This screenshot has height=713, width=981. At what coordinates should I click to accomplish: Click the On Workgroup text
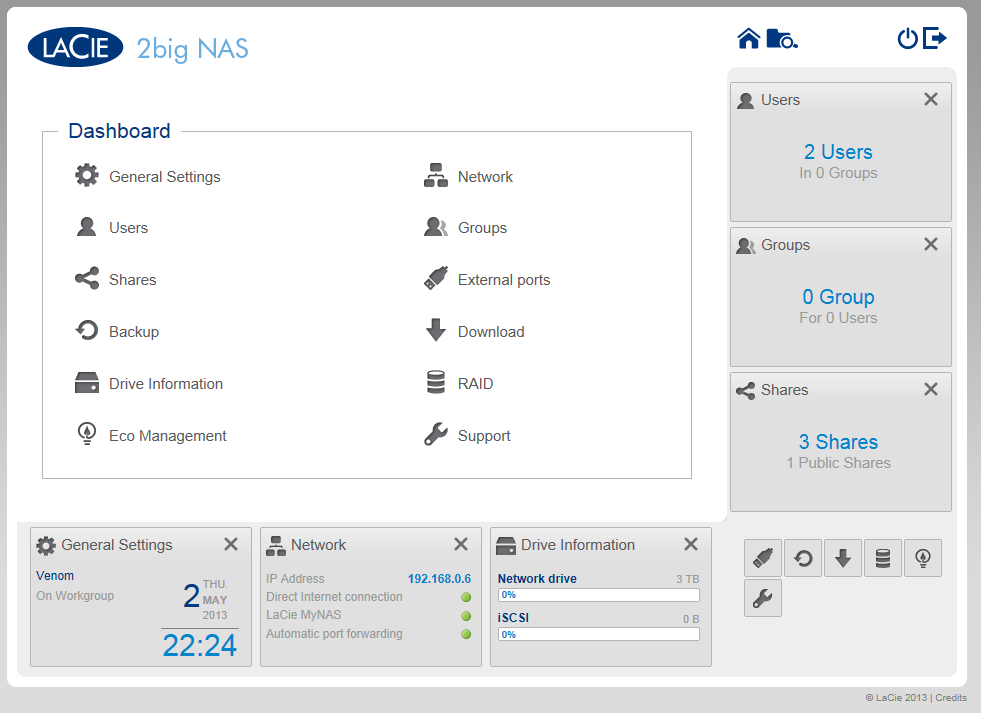pos(75,595)
